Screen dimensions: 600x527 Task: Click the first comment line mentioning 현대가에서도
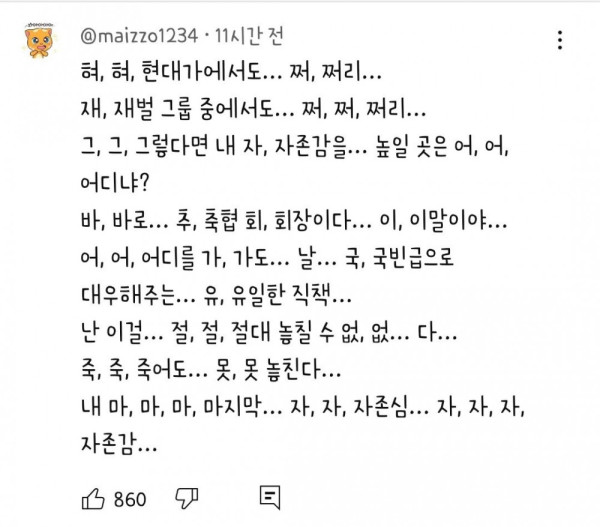[231, 72]
